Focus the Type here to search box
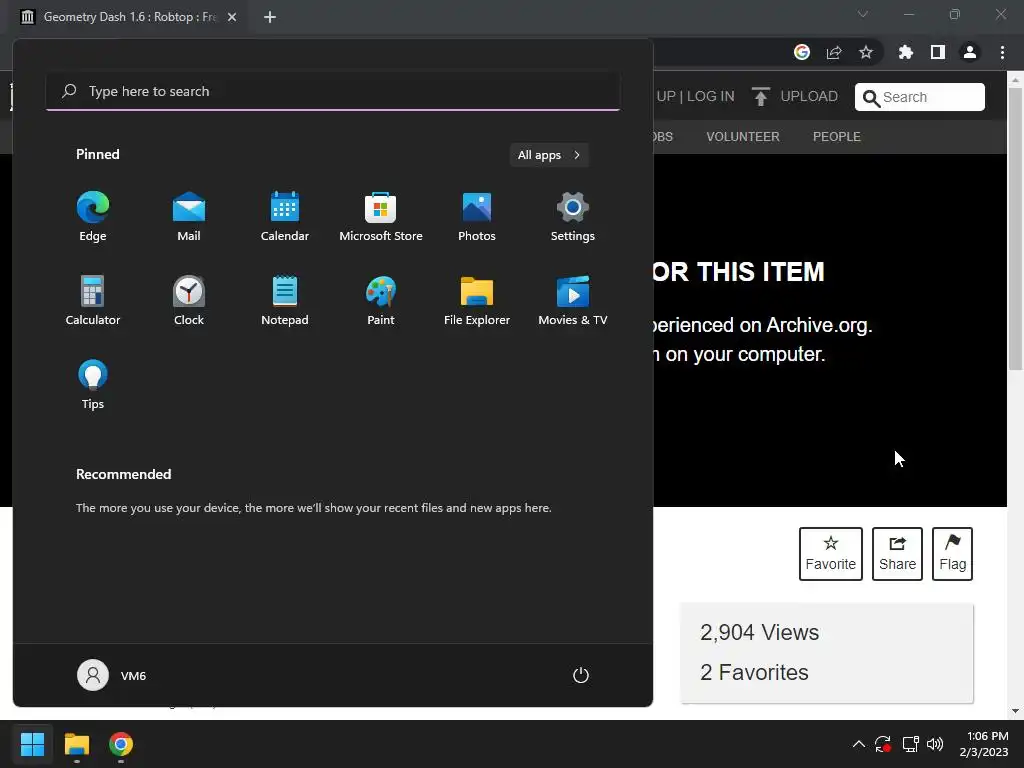1024x768 pixels. point(333,91)
